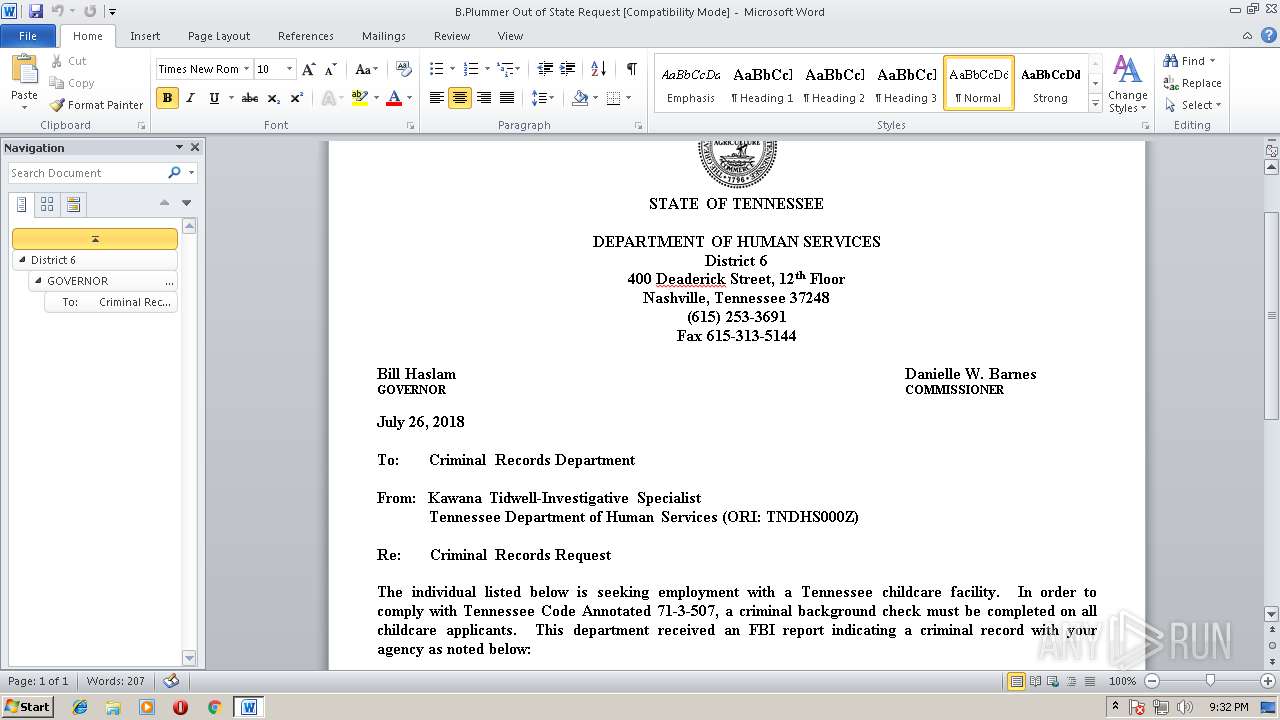
Task: Close the Navigation pane
Action: pos(195,147)
